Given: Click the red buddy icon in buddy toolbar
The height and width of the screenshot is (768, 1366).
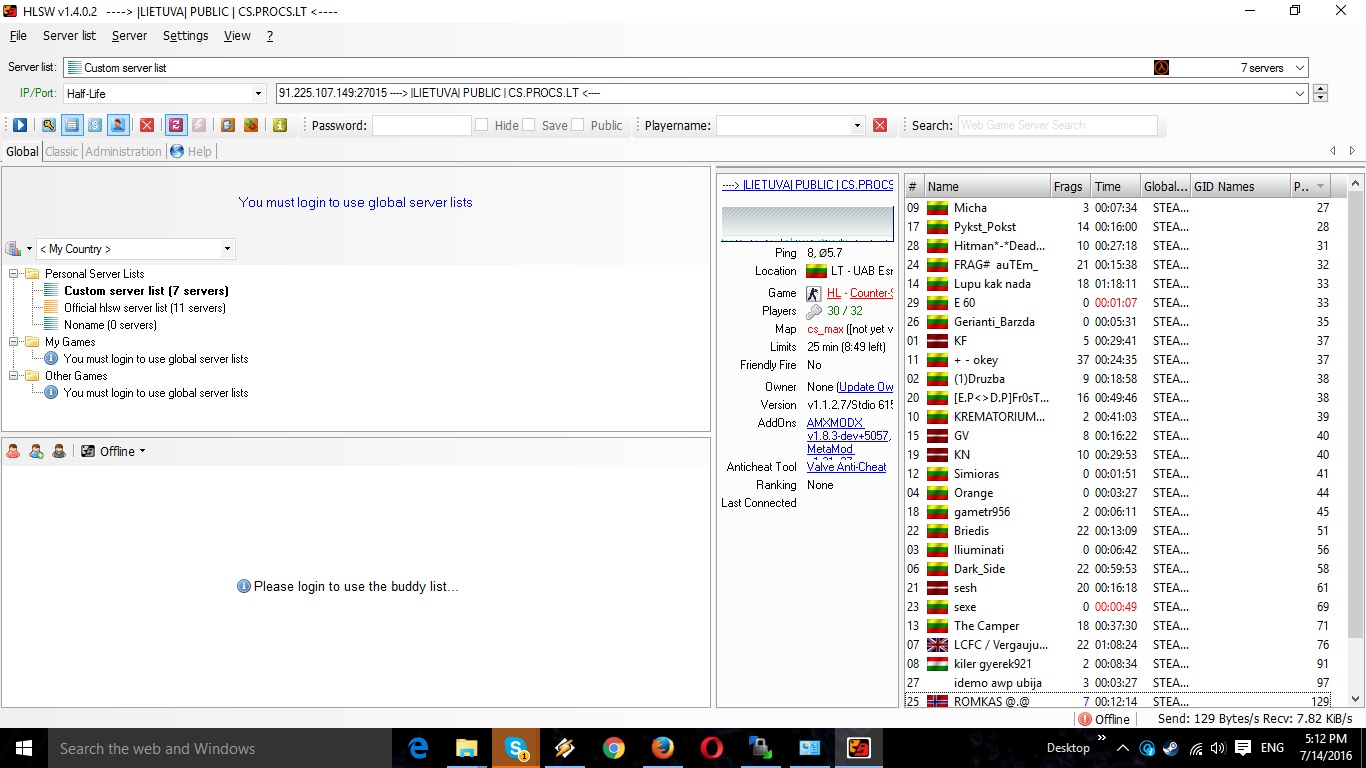Looking at the screenshot, I should tap(13, 451).
